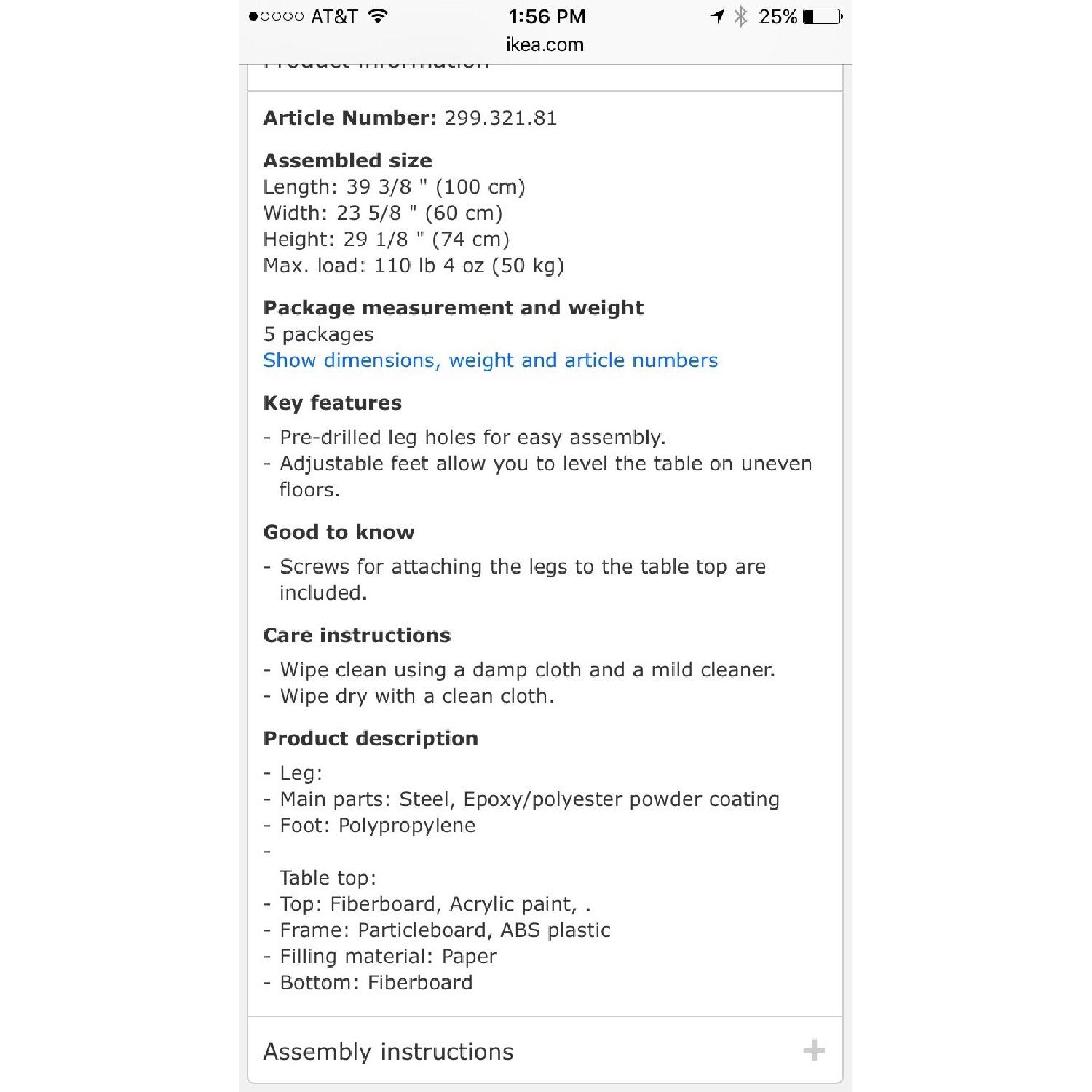
Task: Open Show dimensions, weight and article numbers
Action: (490, 360)
